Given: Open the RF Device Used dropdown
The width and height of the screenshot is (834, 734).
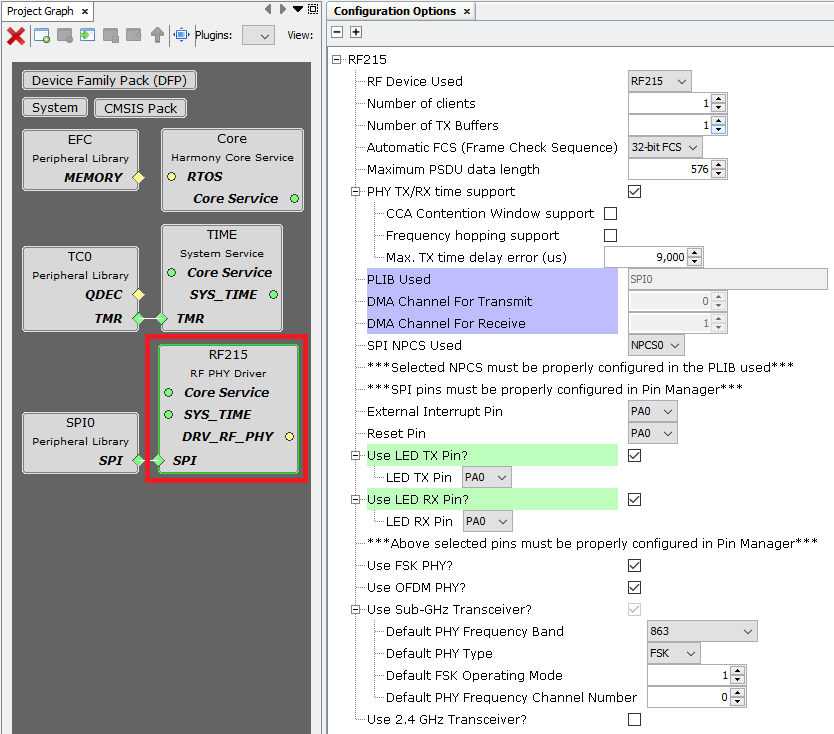Looking at the screenshot, I should pos(660,81).
